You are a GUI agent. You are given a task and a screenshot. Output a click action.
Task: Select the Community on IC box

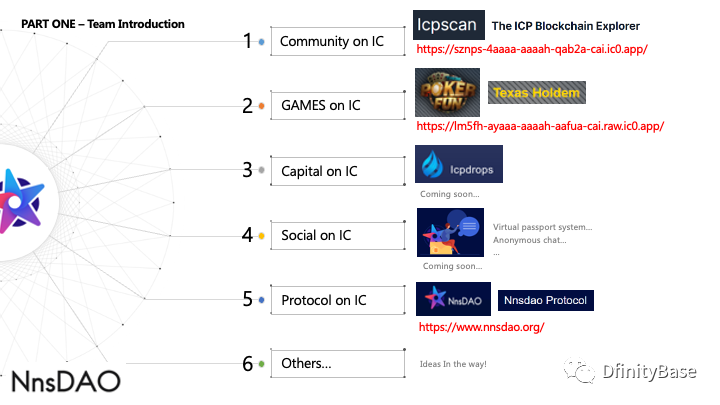point(338,41)
